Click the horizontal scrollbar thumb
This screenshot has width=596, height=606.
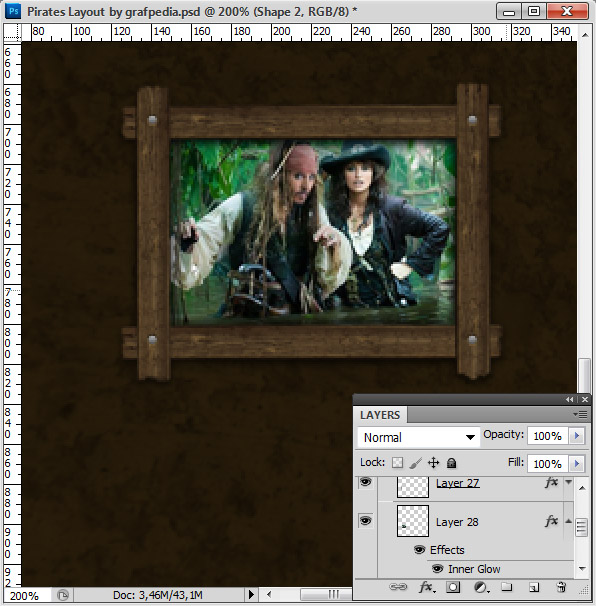pos(327,594)
